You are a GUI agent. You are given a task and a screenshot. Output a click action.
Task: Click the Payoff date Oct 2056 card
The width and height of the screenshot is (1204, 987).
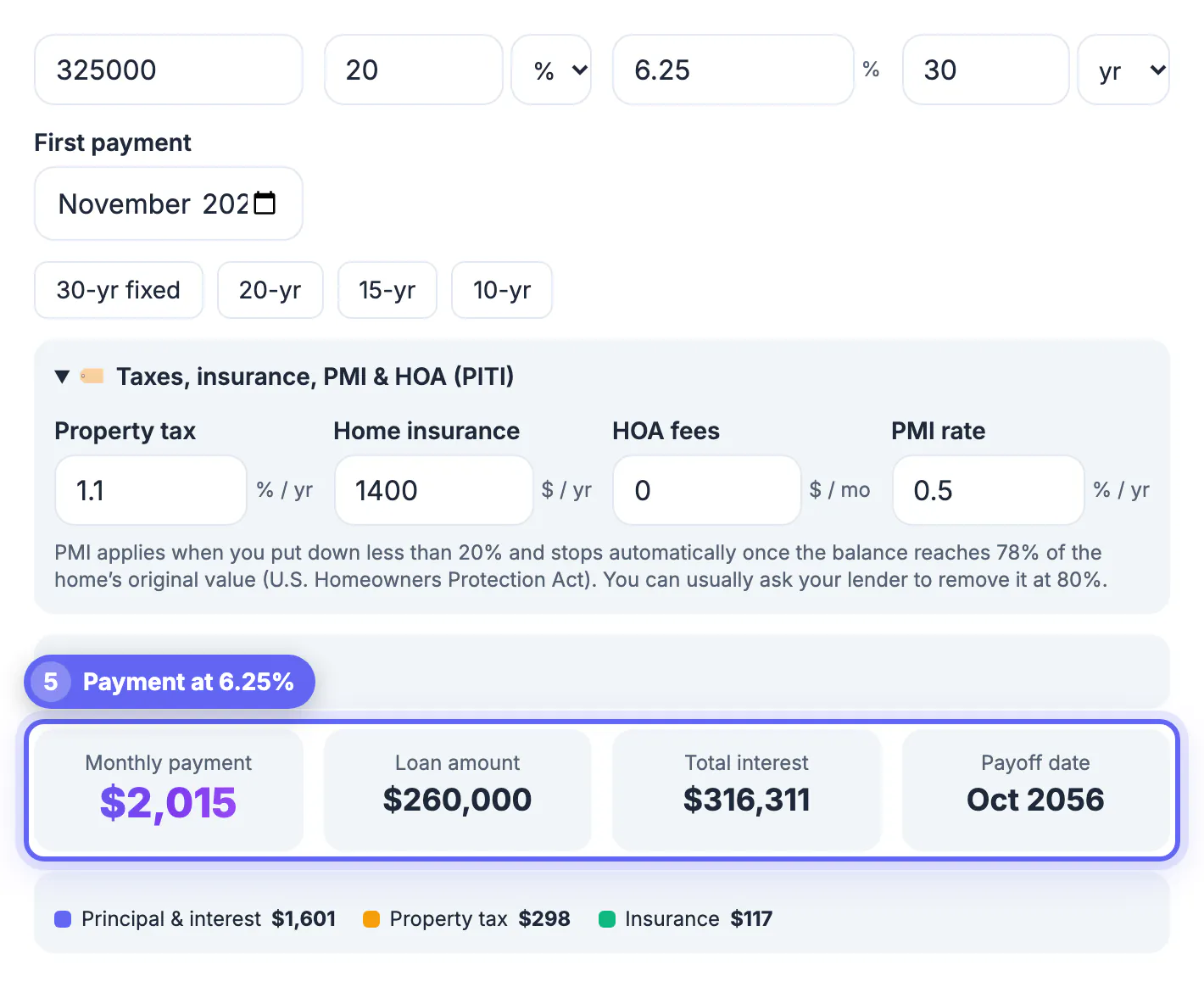[x=1036, y=789]
